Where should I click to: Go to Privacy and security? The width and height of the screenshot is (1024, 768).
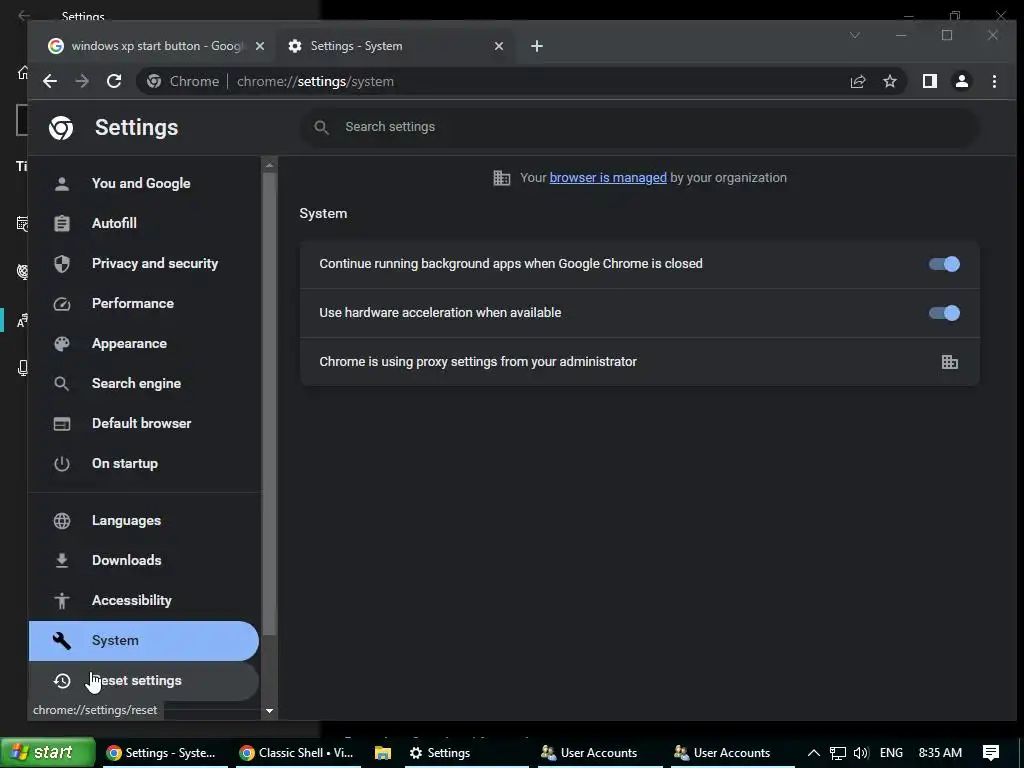tap(144, 263)
